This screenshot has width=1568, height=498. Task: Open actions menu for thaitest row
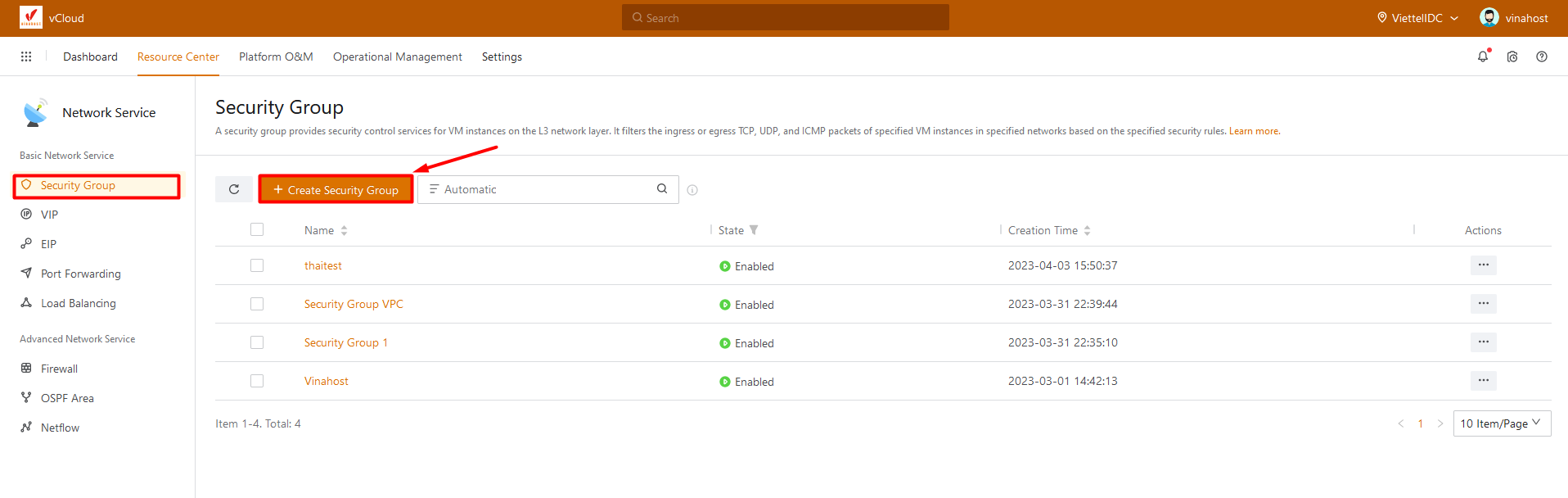point(1483,265)
